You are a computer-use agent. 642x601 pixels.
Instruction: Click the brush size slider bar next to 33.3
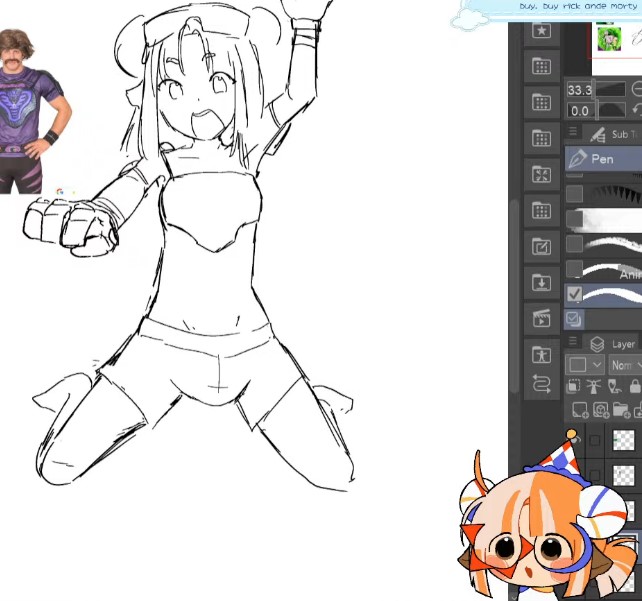tap(611, 89)
